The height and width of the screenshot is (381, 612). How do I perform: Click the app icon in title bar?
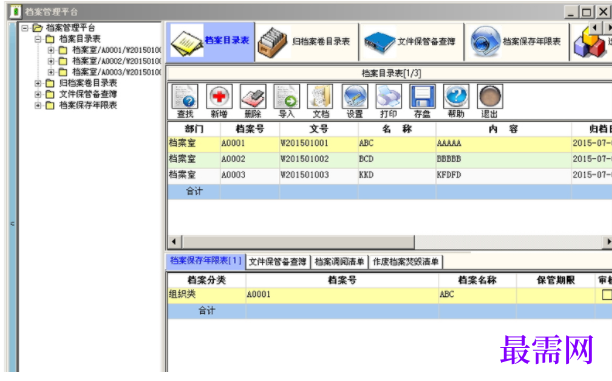(15, 11)
